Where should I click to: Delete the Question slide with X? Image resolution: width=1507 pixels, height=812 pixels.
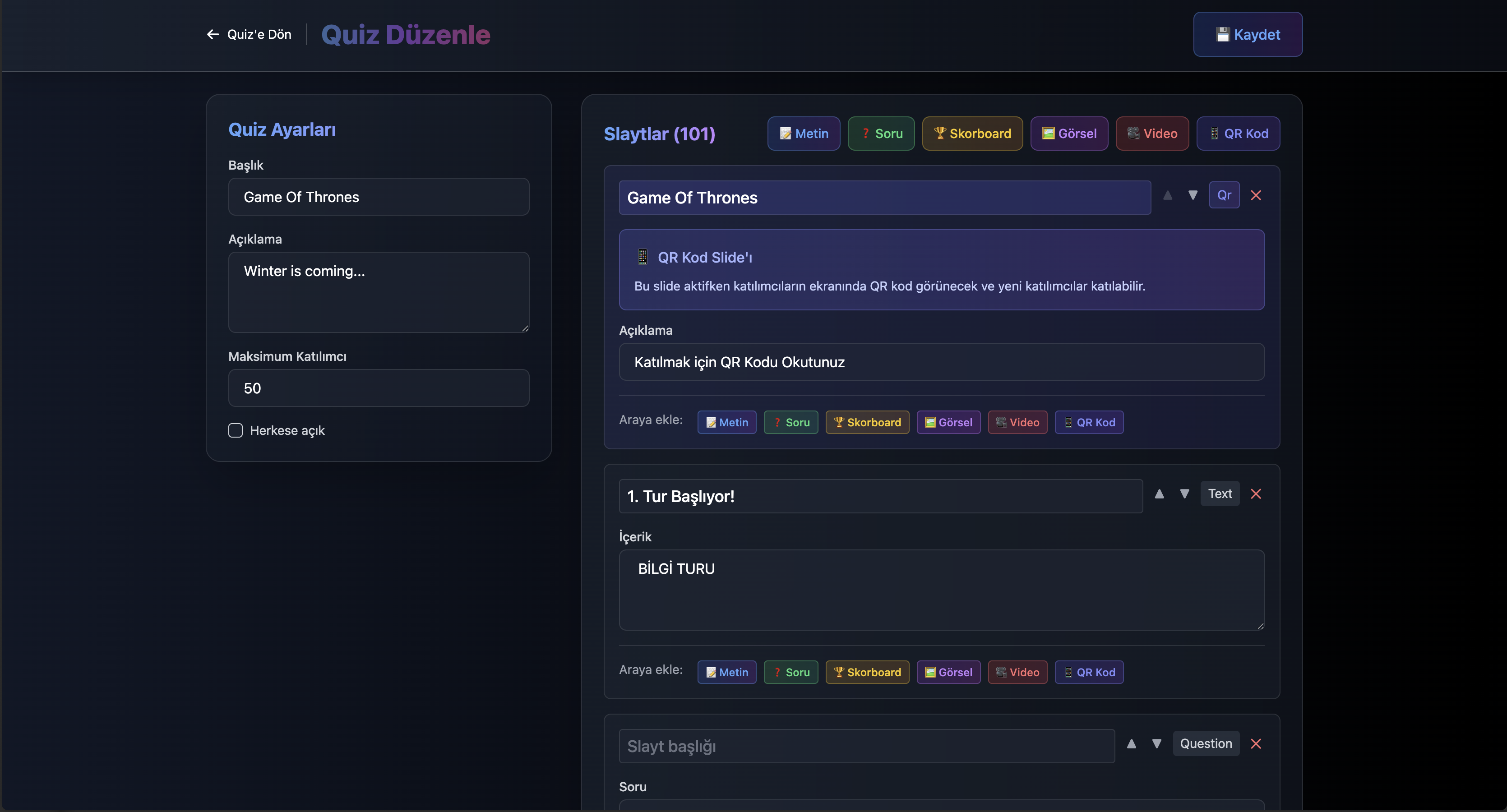pos(1255,743)
